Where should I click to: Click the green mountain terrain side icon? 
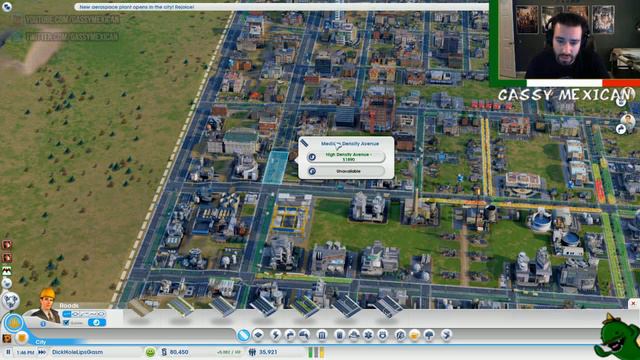coord(7,271)
